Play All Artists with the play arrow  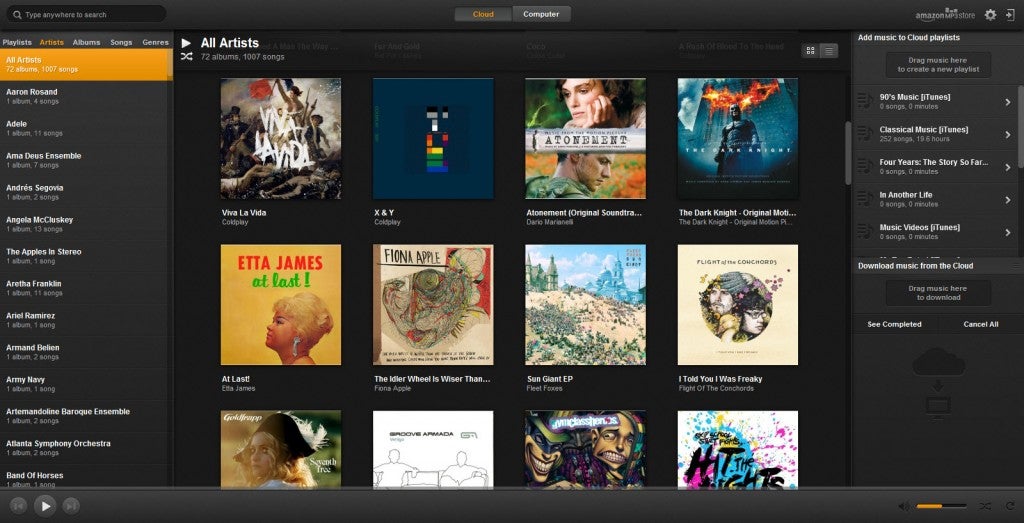click(186, 43)
